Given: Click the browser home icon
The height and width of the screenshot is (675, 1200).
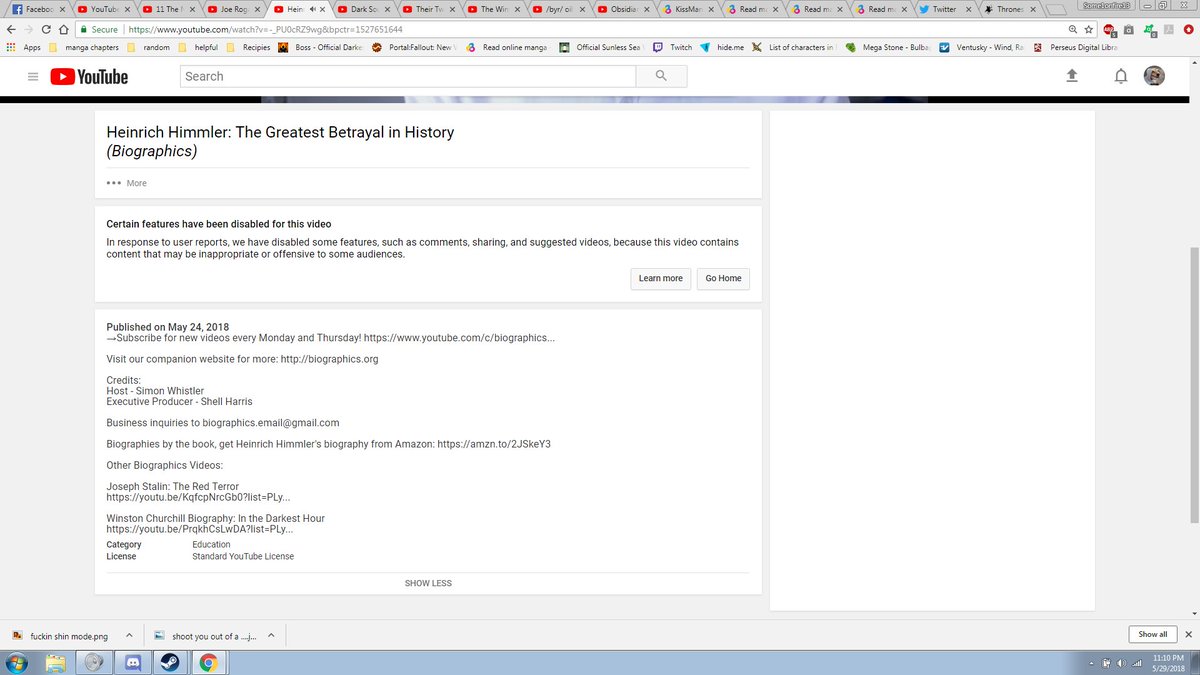Looking at the screenshot, I should click(x=64, y=30).
